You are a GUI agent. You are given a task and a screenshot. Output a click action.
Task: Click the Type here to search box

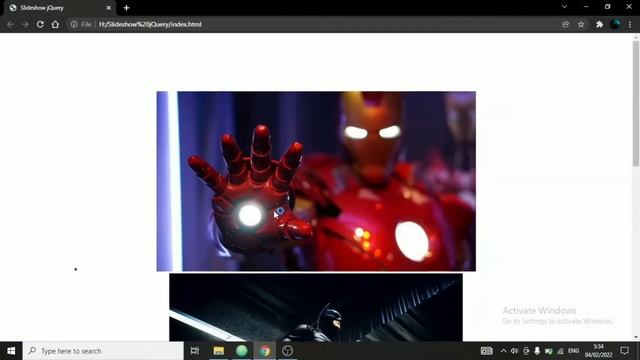(103, 351)
